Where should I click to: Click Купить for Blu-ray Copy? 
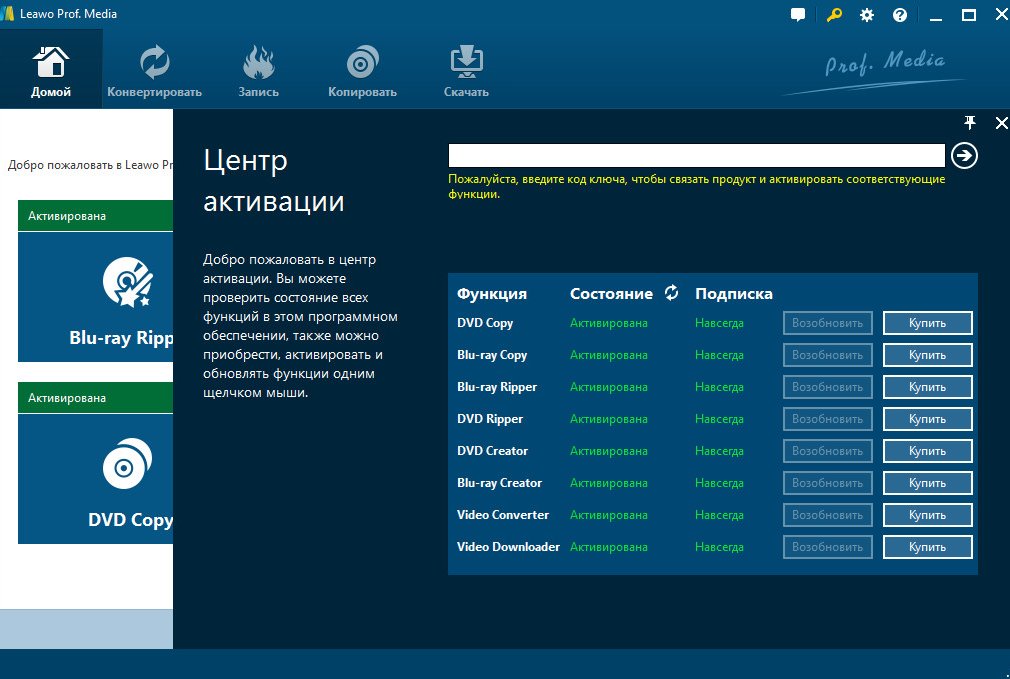(928, 355)
